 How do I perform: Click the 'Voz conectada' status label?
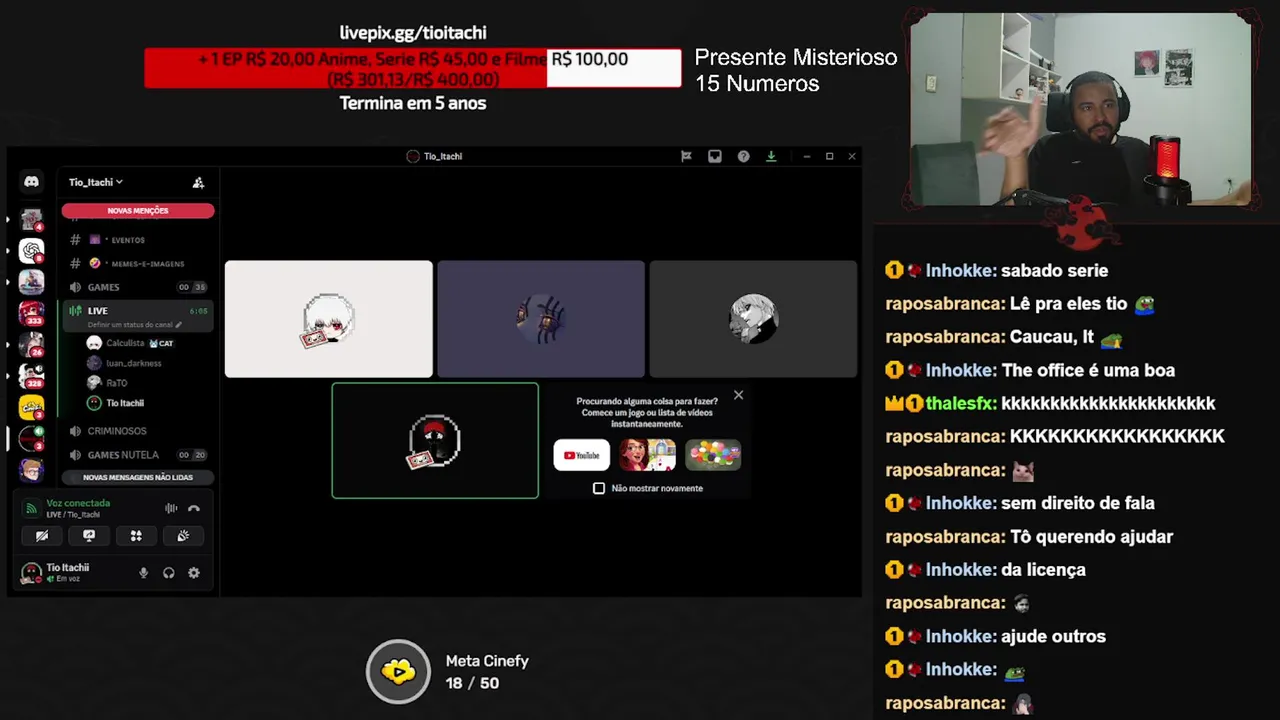pyautogui.click(x=78, y=503)
